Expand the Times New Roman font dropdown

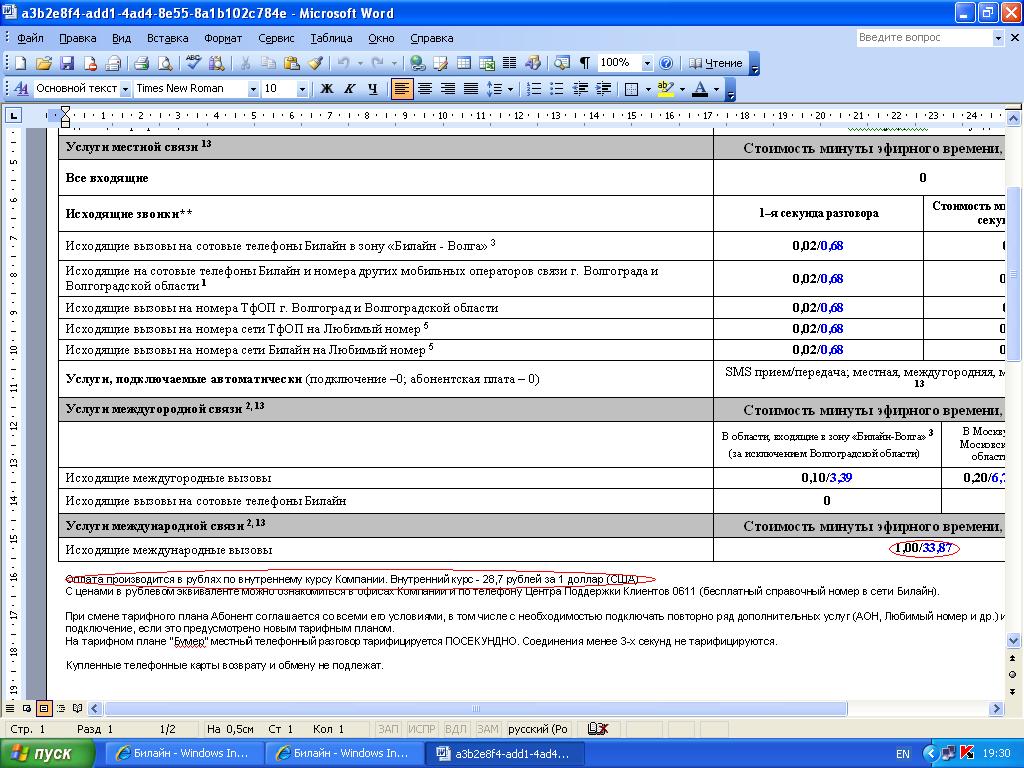(x=252, y=89)
